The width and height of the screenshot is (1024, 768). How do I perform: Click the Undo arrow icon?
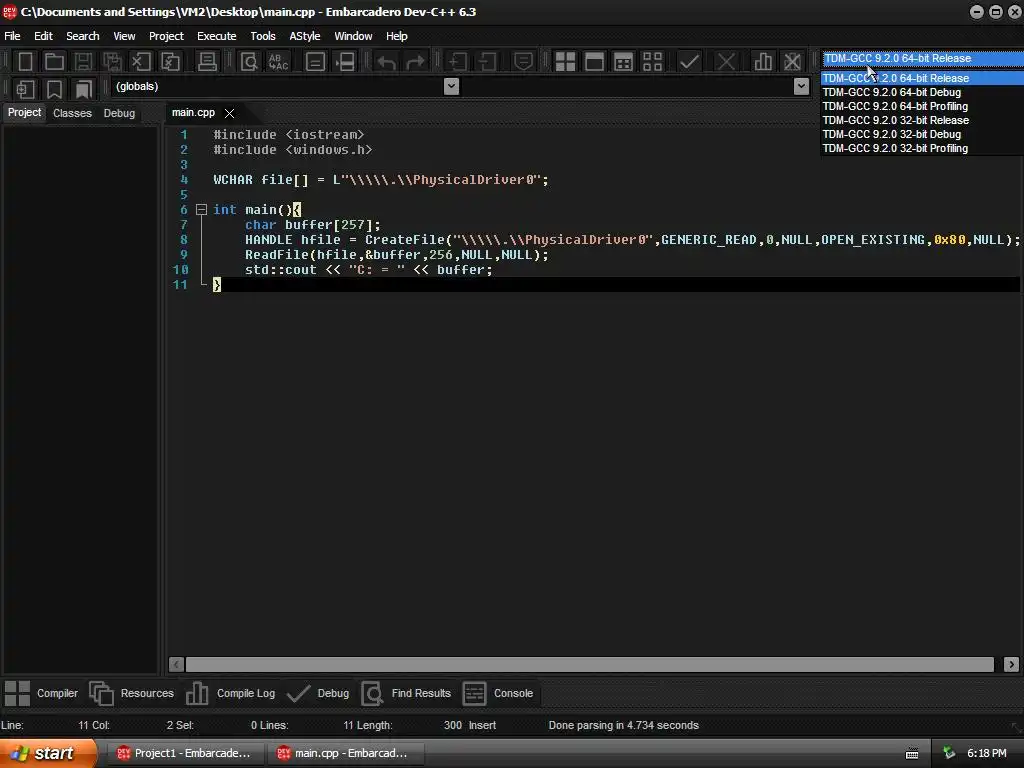point(386,62)
